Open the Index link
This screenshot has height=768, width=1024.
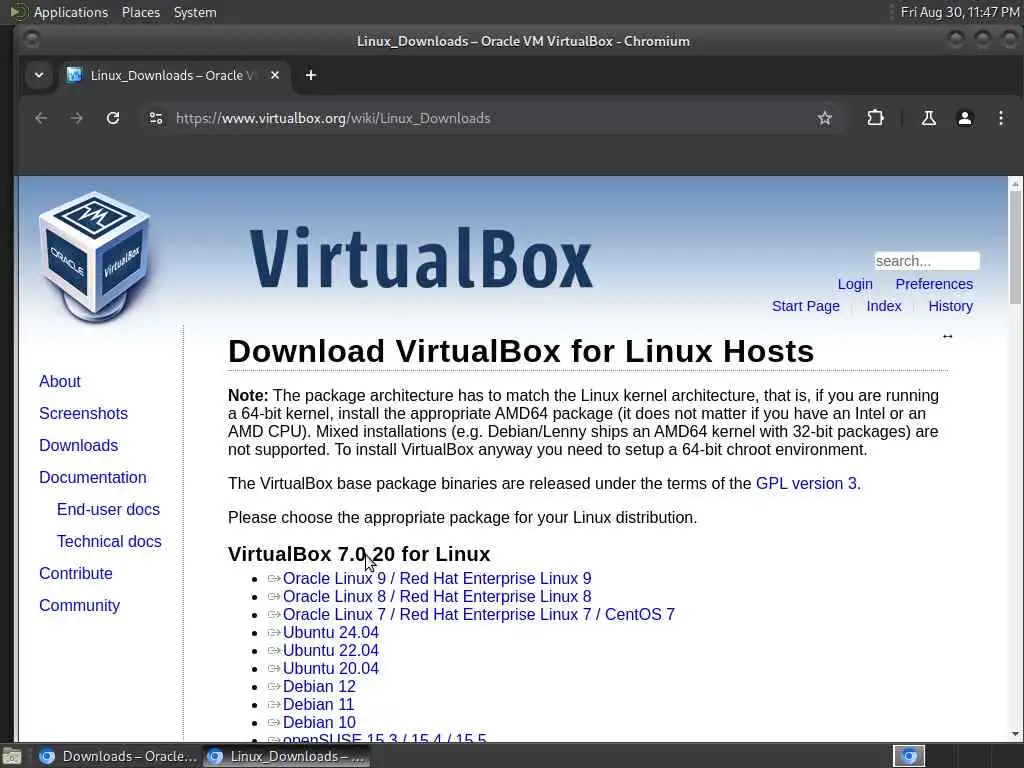pos(884,306)
